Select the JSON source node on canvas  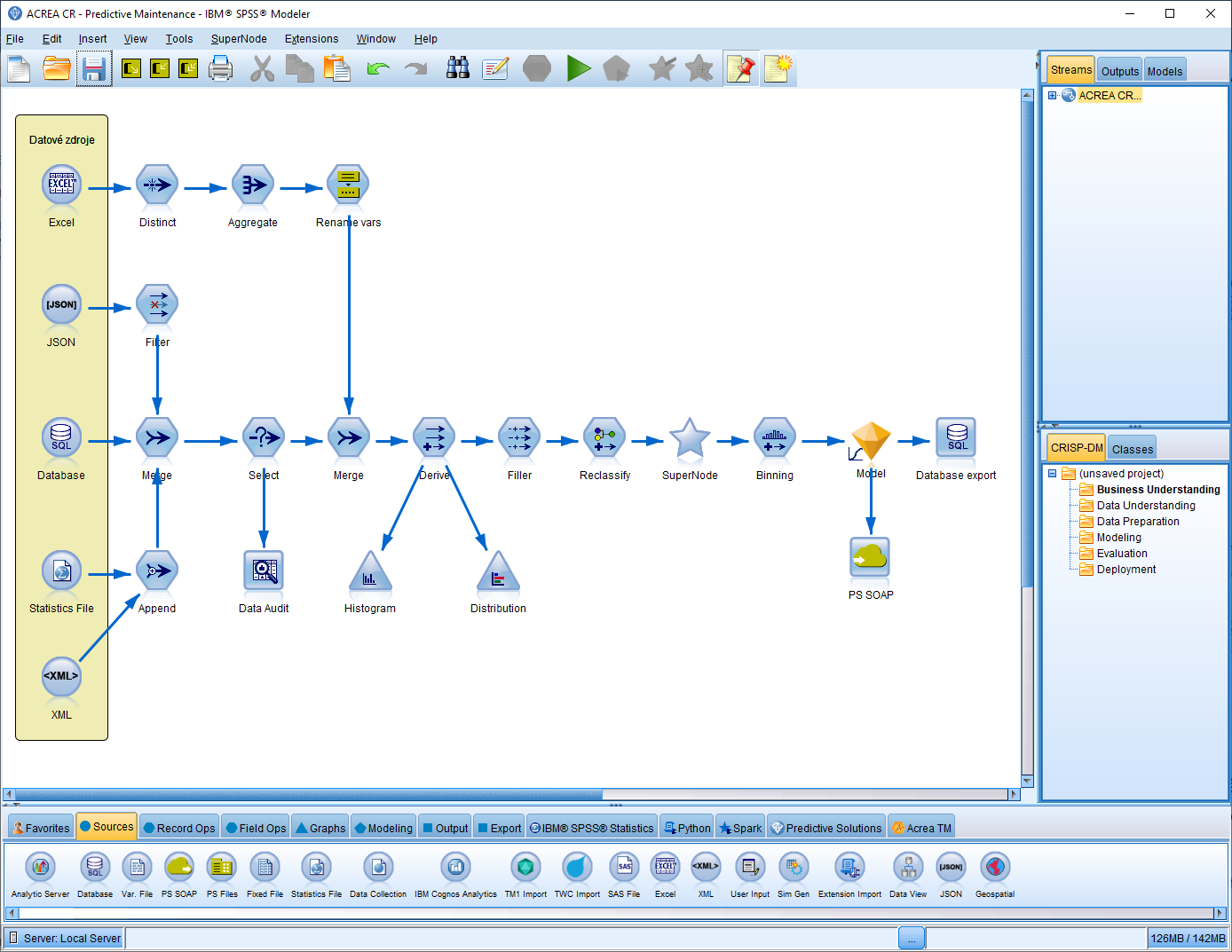click(x=61, y=305)
